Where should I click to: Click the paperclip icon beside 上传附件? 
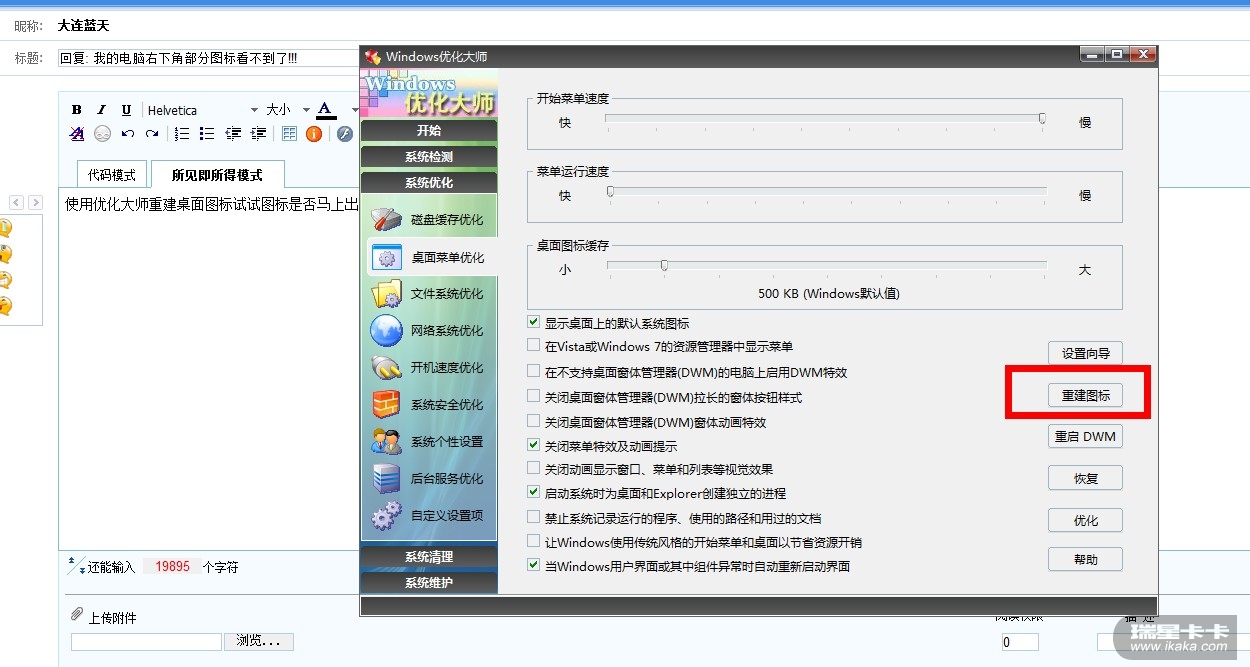pyautogui.click(x=76, y=614)
